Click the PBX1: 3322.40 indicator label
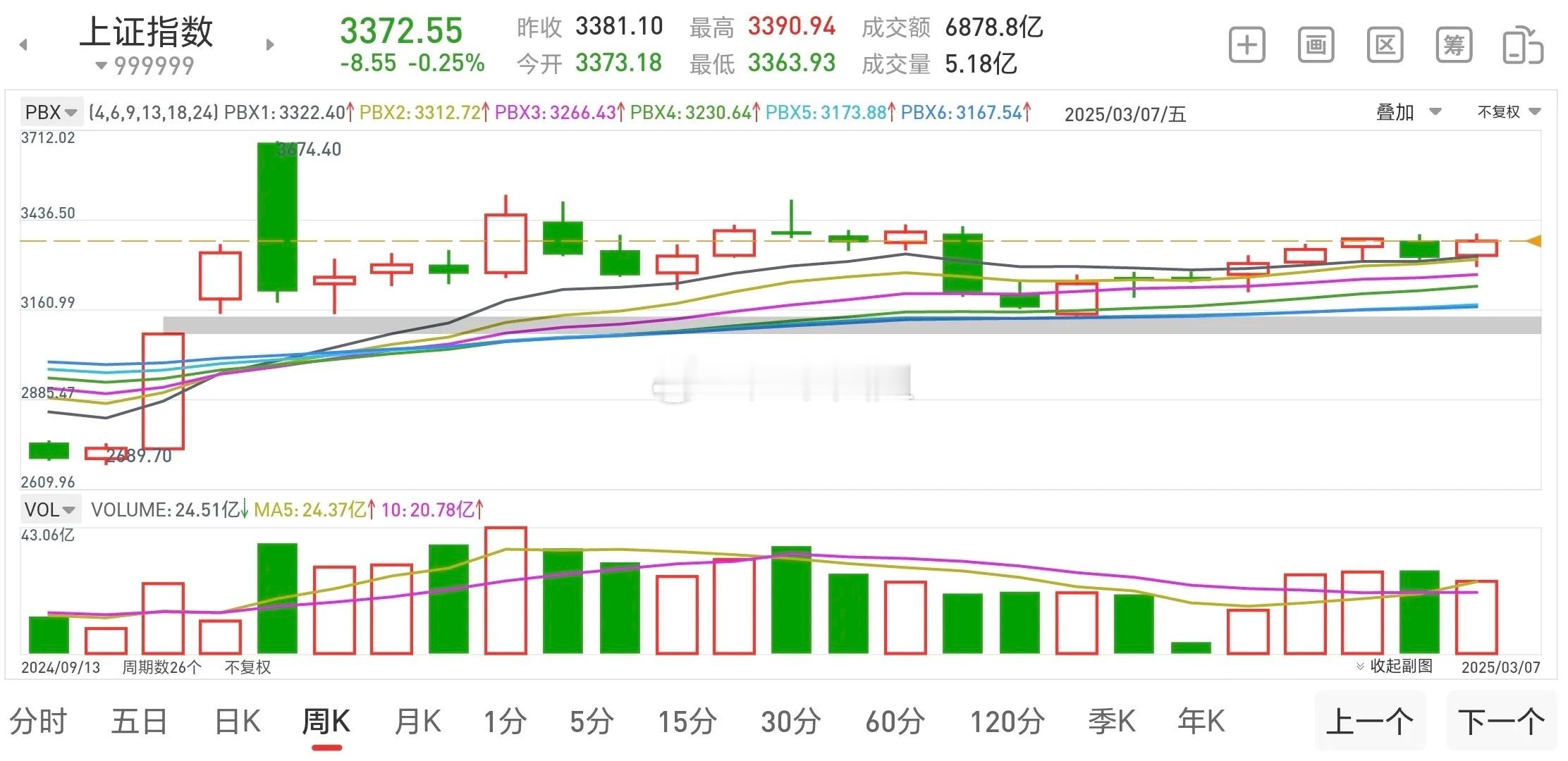 point(289,113)
